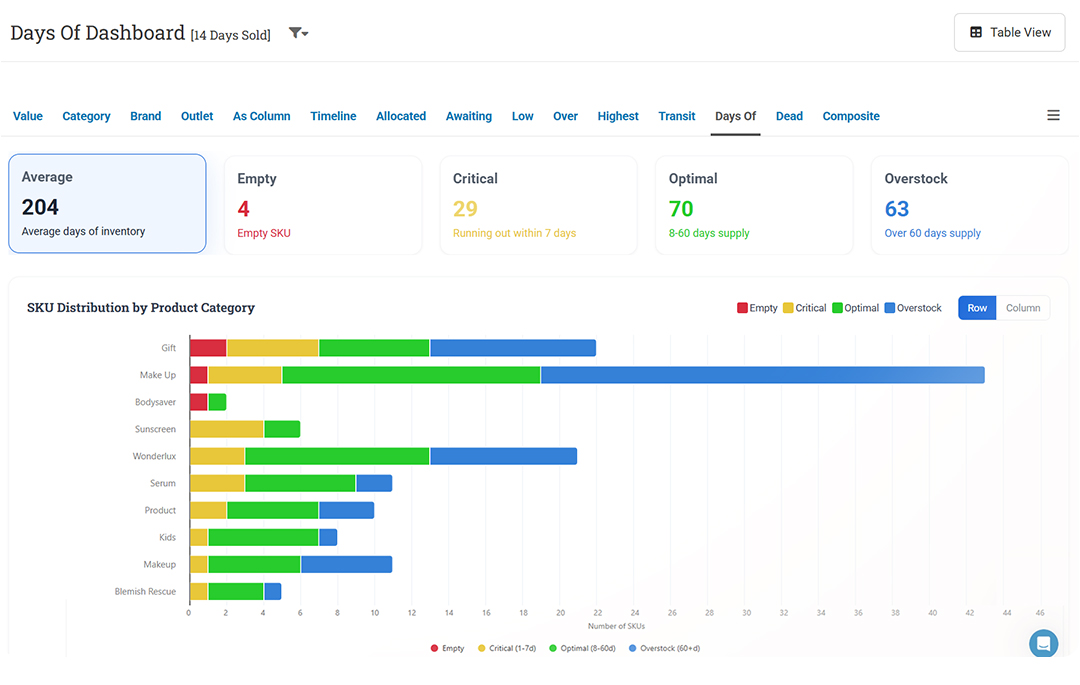The image size is (1080, 685).
Task: Click the Table View grid icon
Action: point(976,32)
